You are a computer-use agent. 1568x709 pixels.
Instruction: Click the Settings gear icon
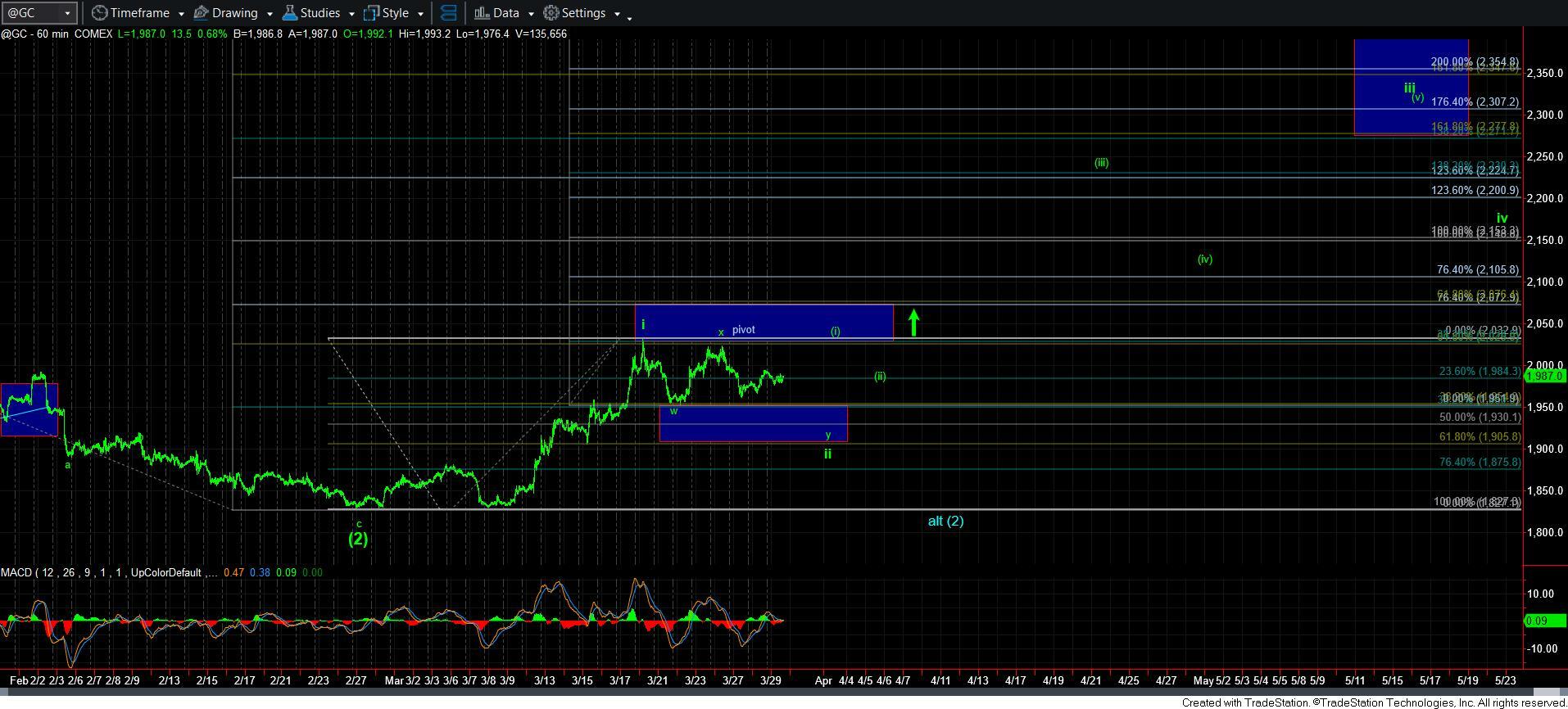click(x=551, y=13)
